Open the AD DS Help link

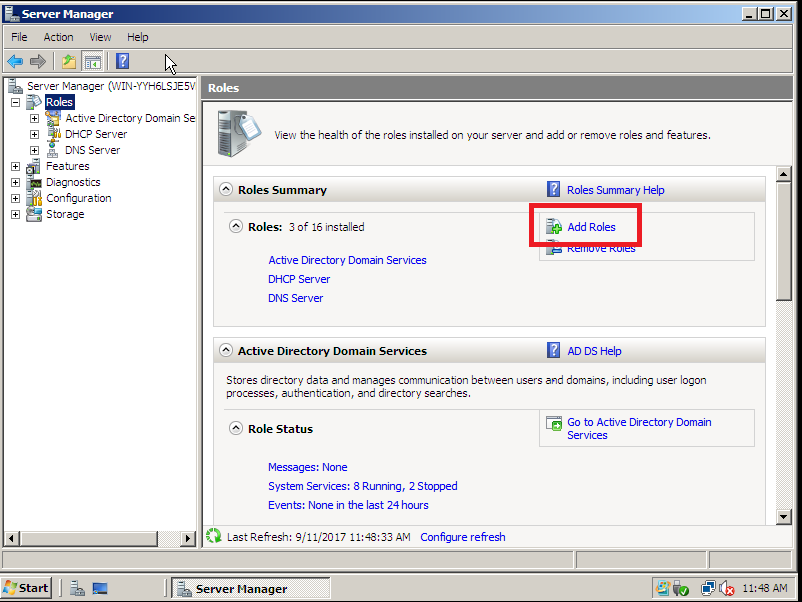point(594,351)
